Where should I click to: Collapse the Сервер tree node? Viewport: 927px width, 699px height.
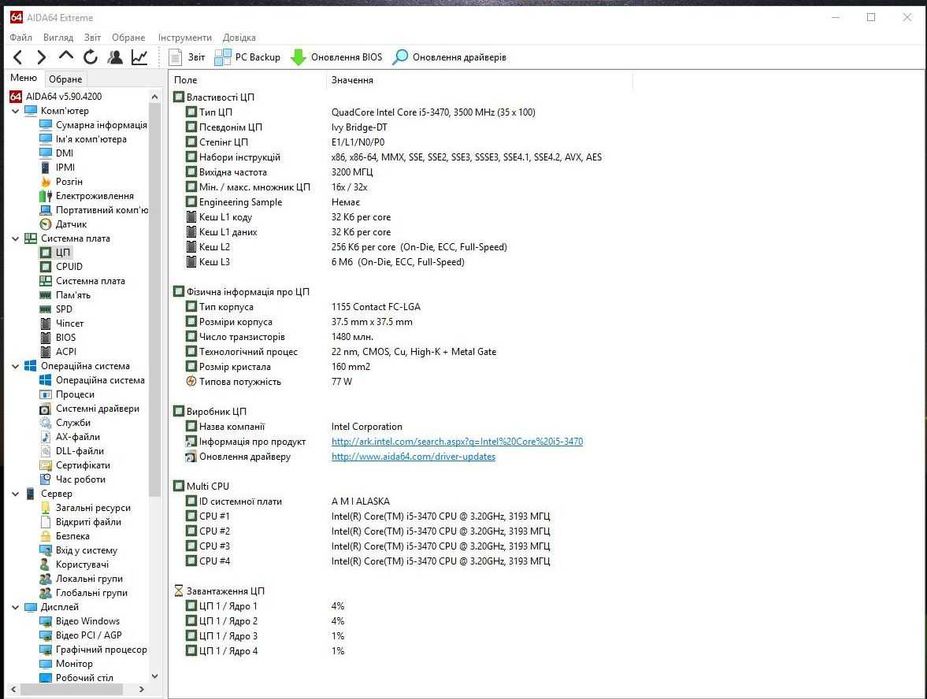(x=15, y=494)
